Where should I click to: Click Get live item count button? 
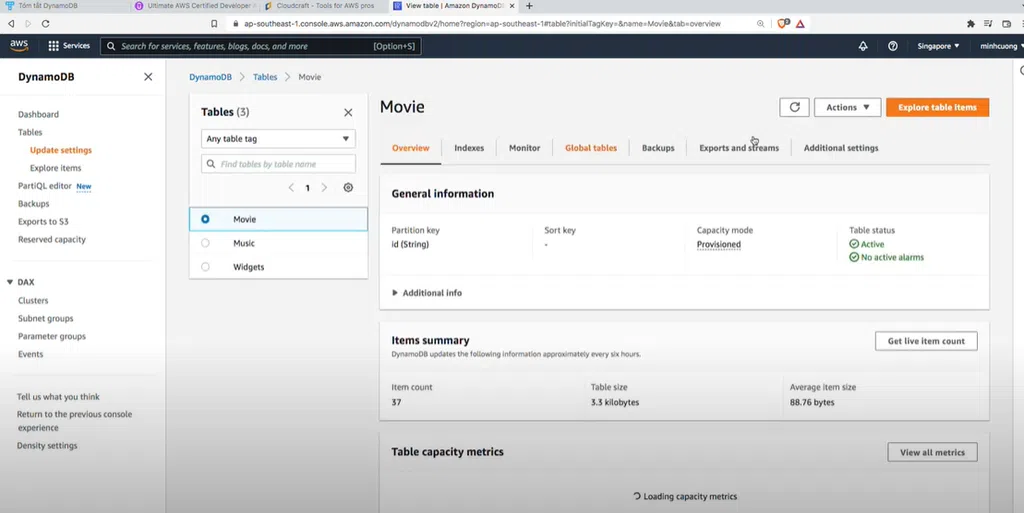click(x=926, y=341)
